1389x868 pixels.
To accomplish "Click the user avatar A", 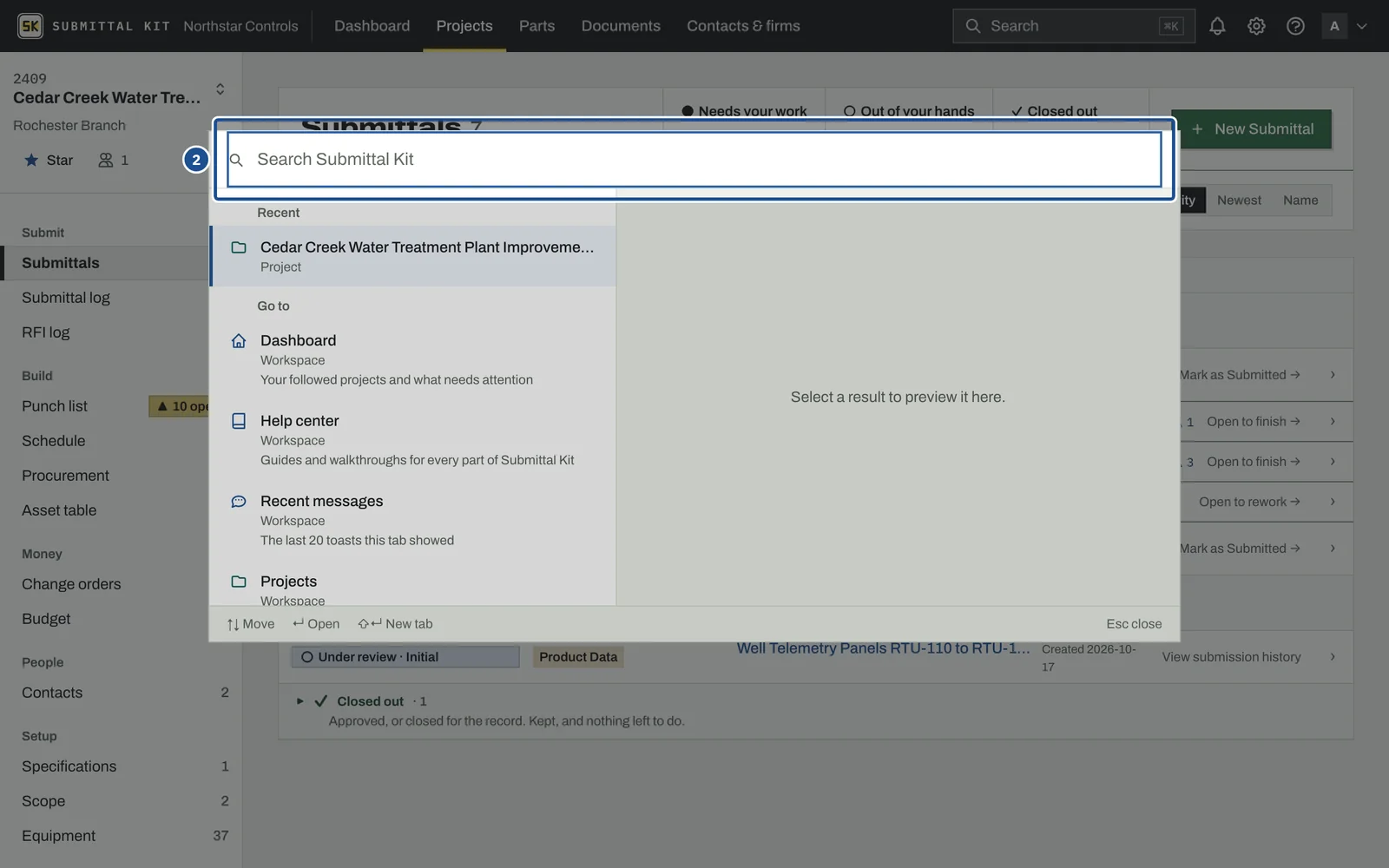I will (1334, 26).
